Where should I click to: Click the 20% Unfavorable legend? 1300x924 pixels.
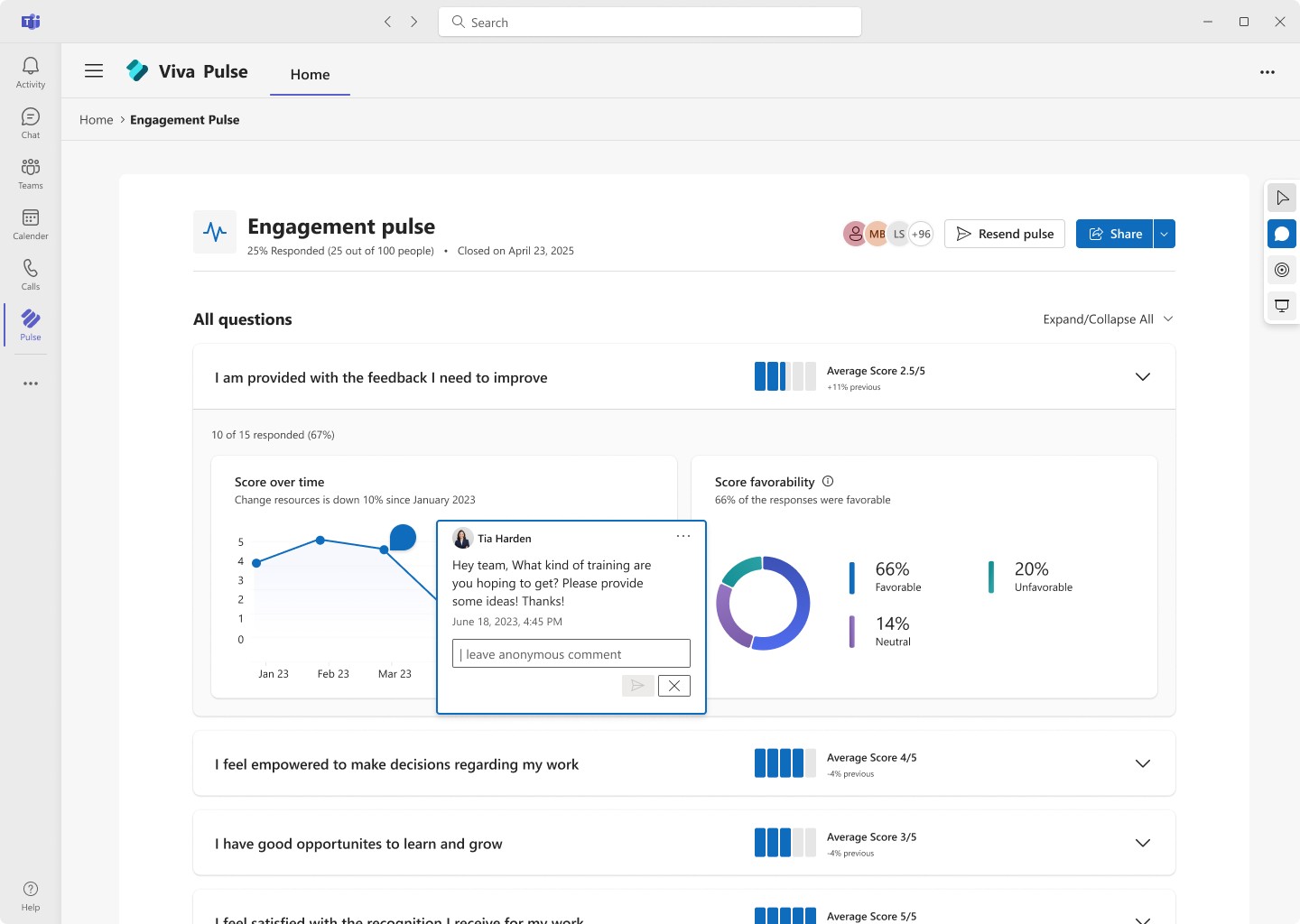point(1031,577)
